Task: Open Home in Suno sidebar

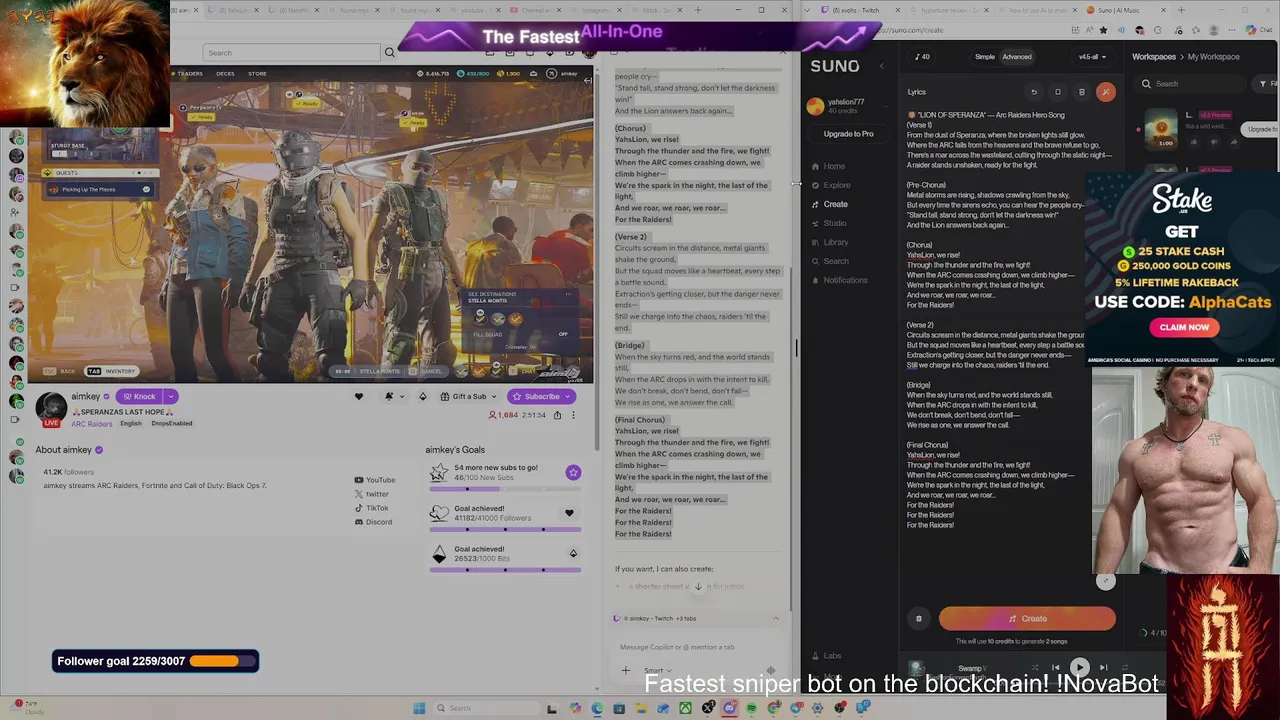Action: click(828, 166)
